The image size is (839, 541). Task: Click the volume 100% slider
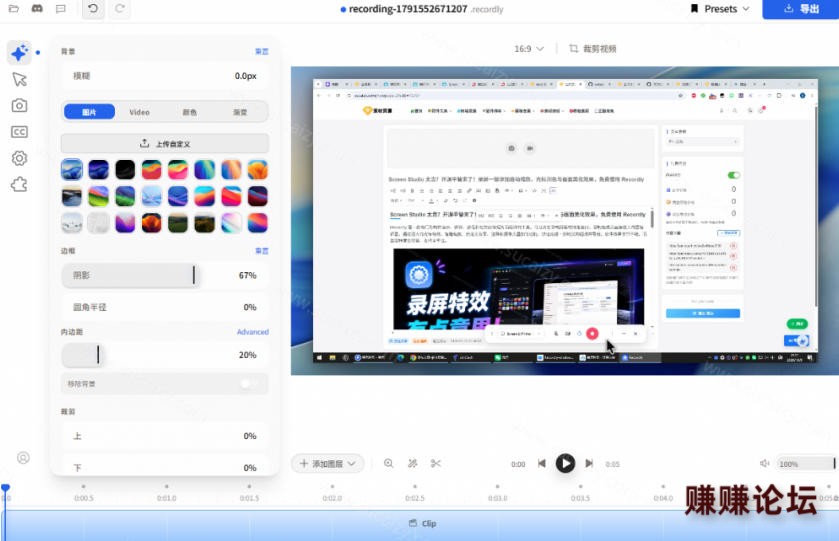[x=805, y=463]
